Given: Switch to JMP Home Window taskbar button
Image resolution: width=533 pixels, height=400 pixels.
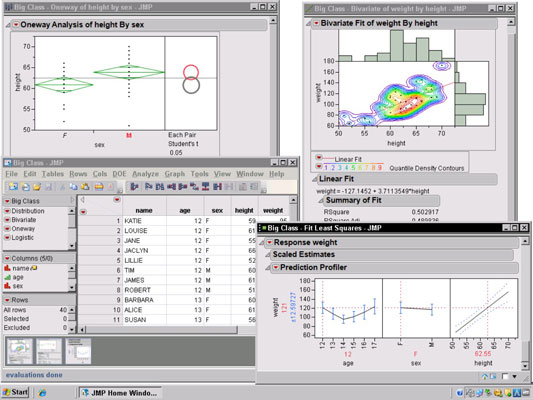Looking at the screenshot, I should (x=120, y=393).
